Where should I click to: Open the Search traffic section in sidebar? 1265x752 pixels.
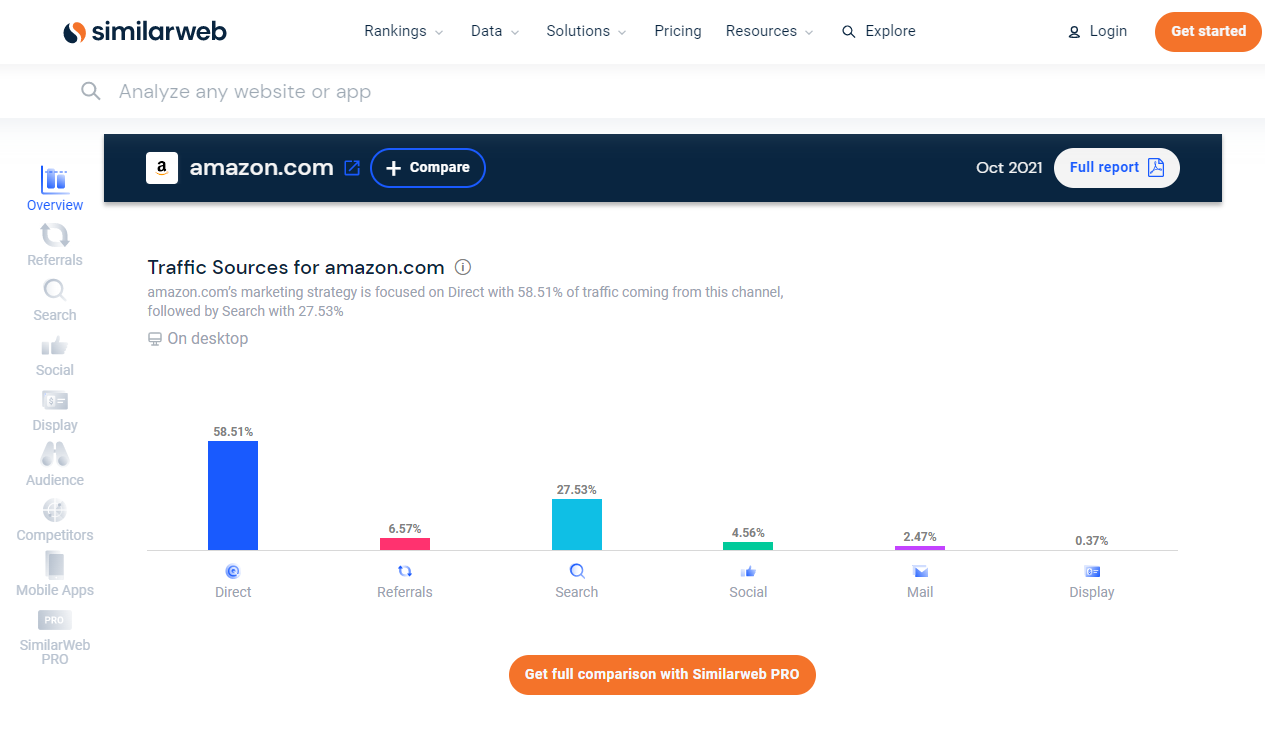(x=54, y=300)
